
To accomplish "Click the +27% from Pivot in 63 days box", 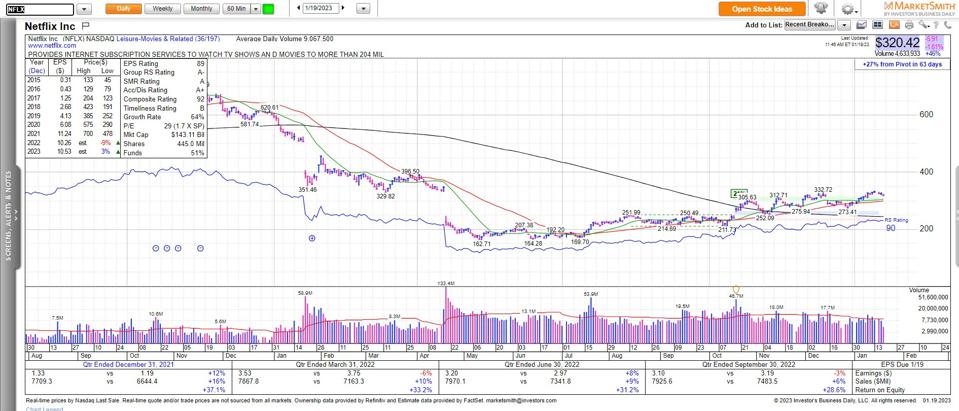I will point(902,64).
